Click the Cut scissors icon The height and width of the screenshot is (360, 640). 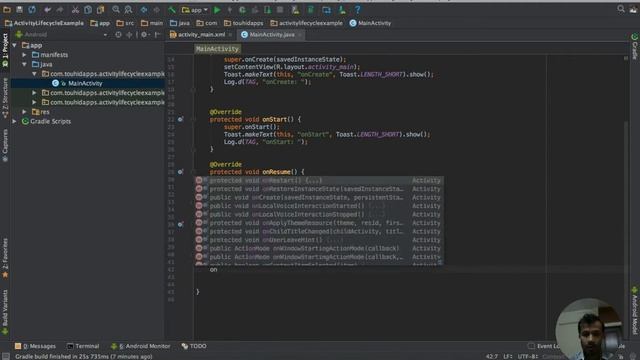[76, 9]
